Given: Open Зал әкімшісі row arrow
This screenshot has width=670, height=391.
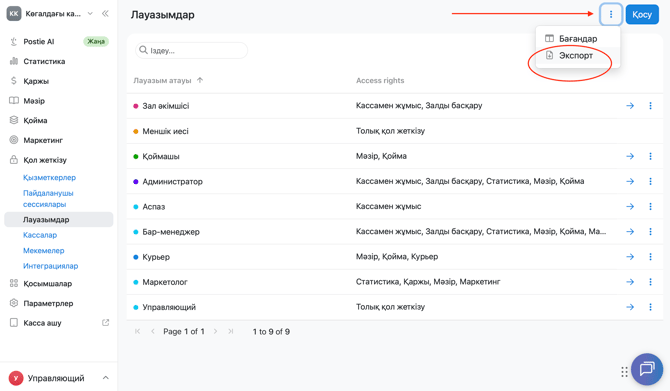Looking at the screenshot, I should (x=630, y=106).
